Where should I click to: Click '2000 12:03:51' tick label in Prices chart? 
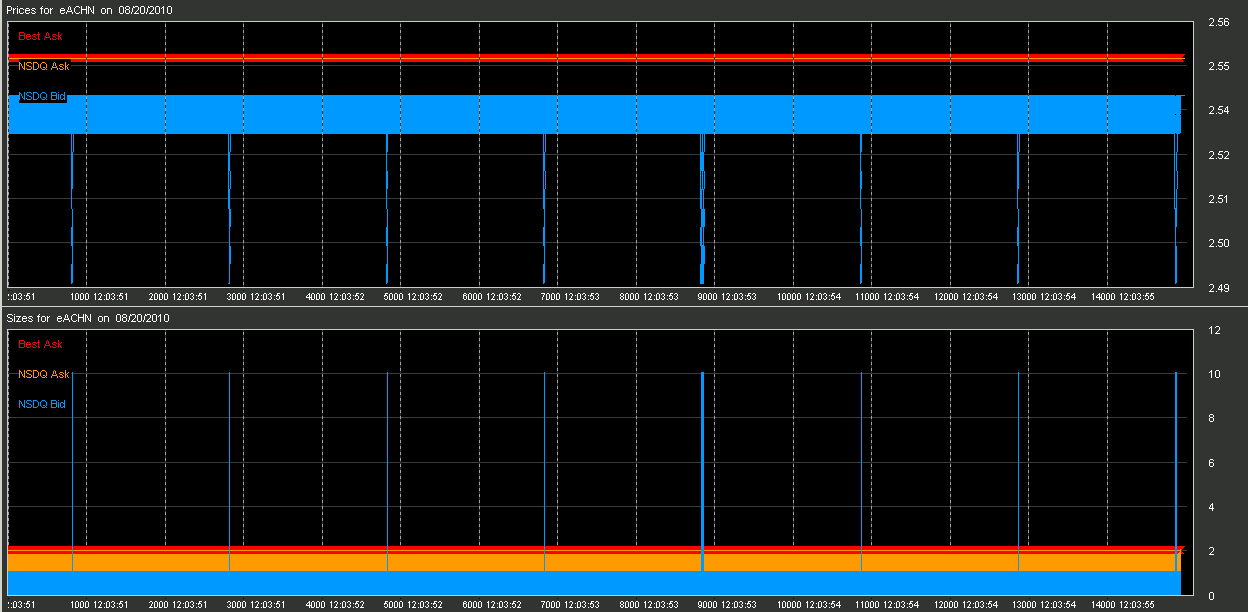pos(178,297)
